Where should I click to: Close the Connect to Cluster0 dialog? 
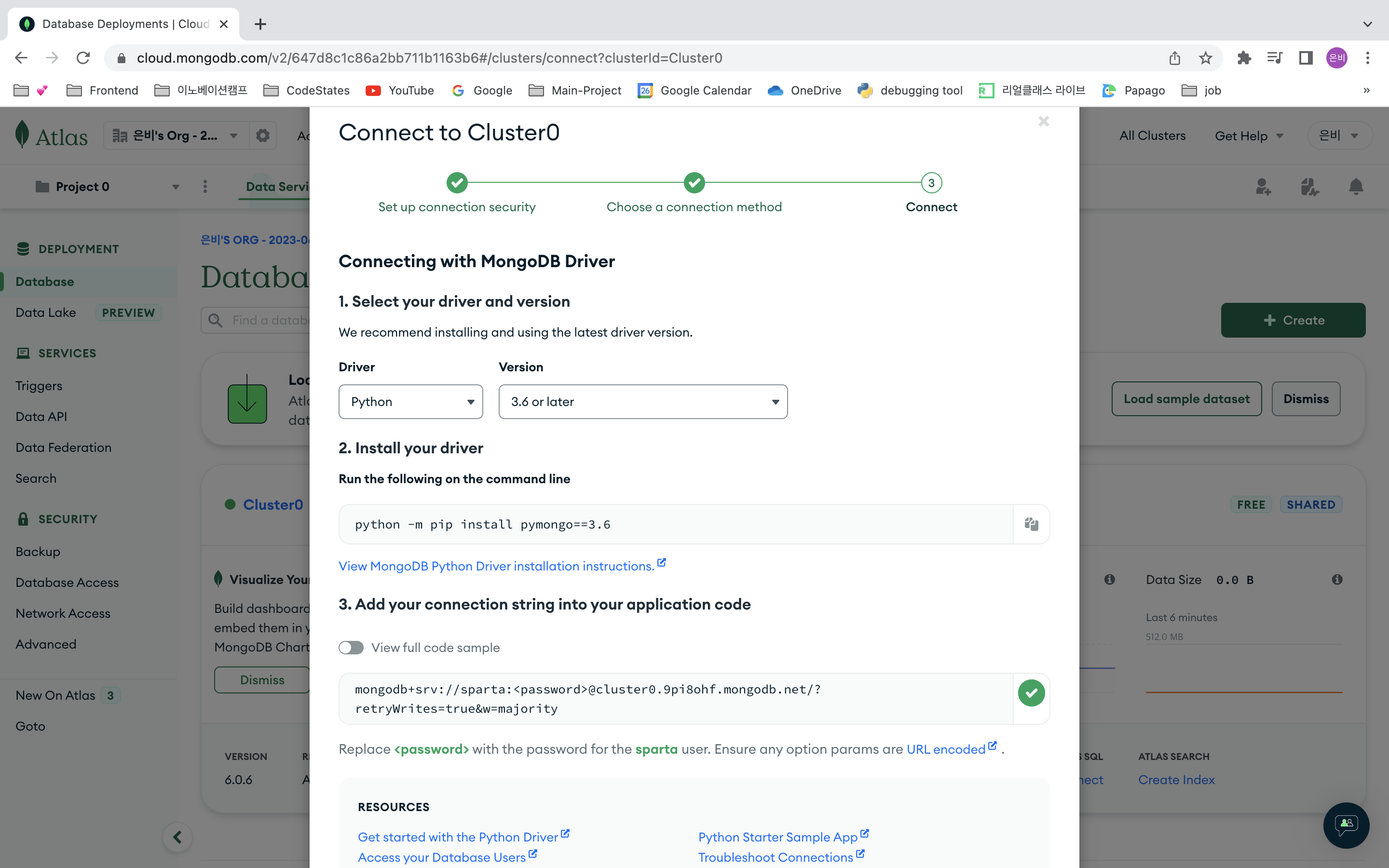point(1044,121)
